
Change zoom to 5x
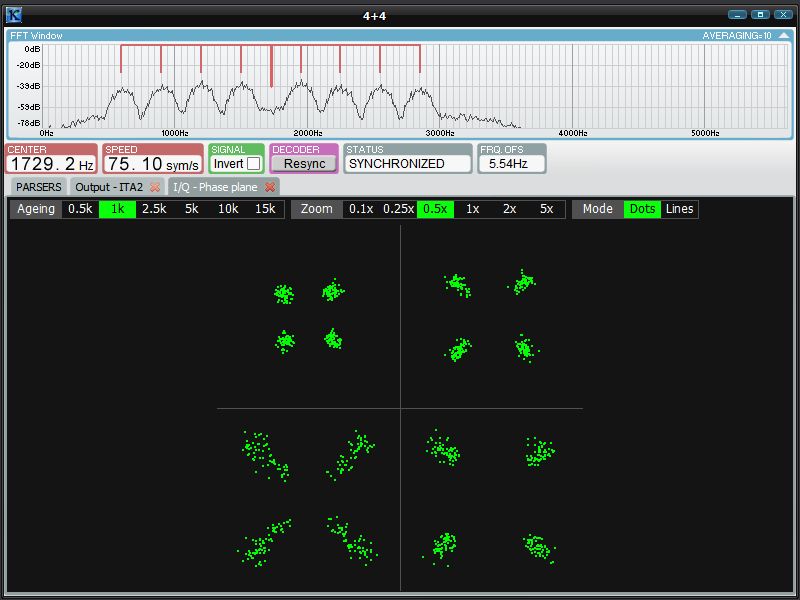pos(546,209)
